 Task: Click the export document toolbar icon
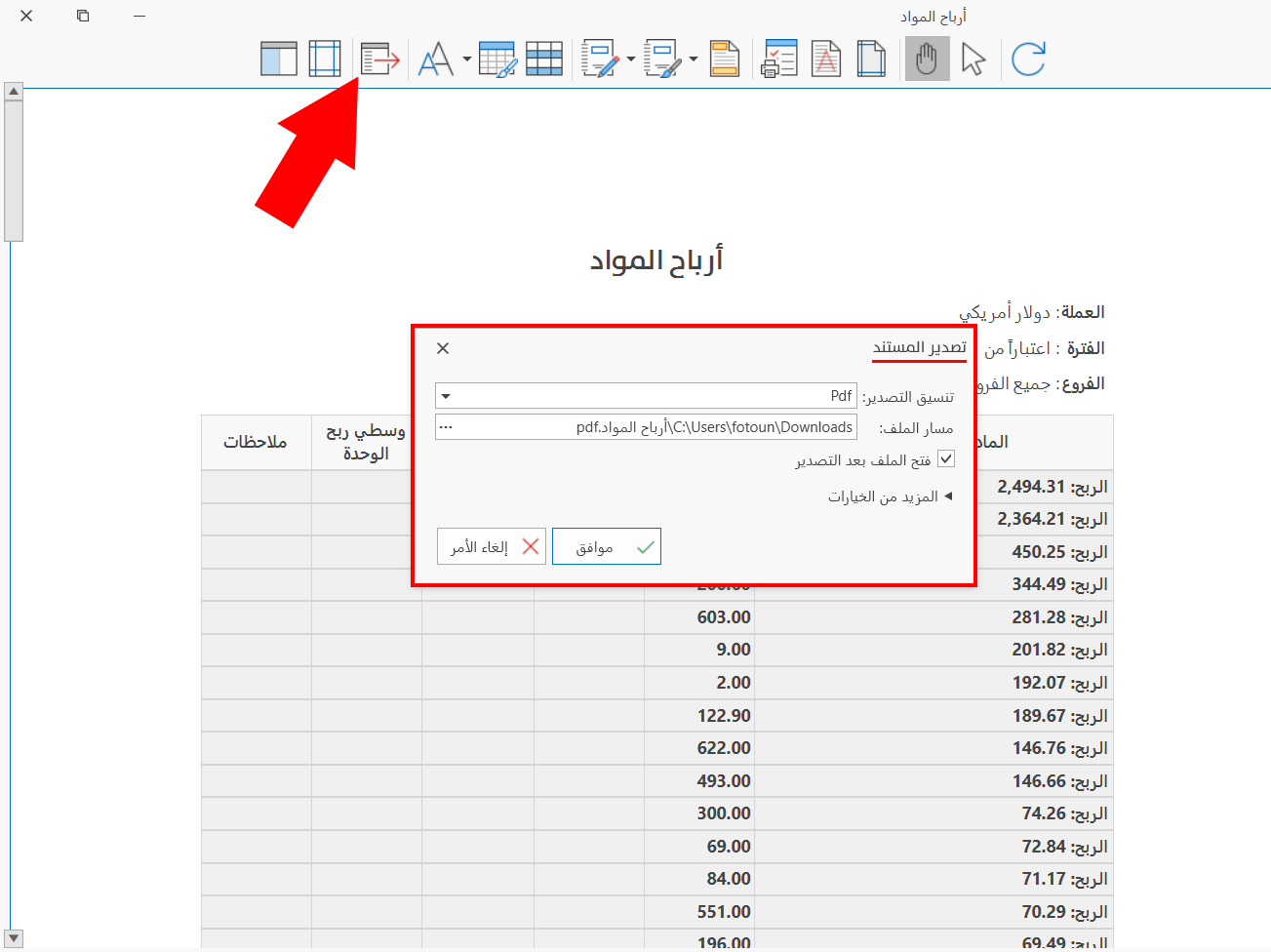380,59
